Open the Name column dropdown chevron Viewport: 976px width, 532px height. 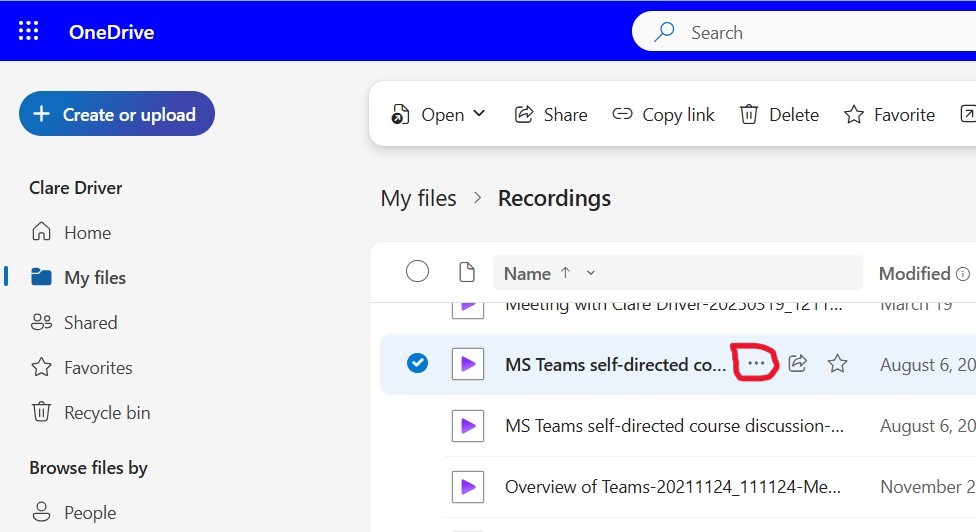coord(591,273)
